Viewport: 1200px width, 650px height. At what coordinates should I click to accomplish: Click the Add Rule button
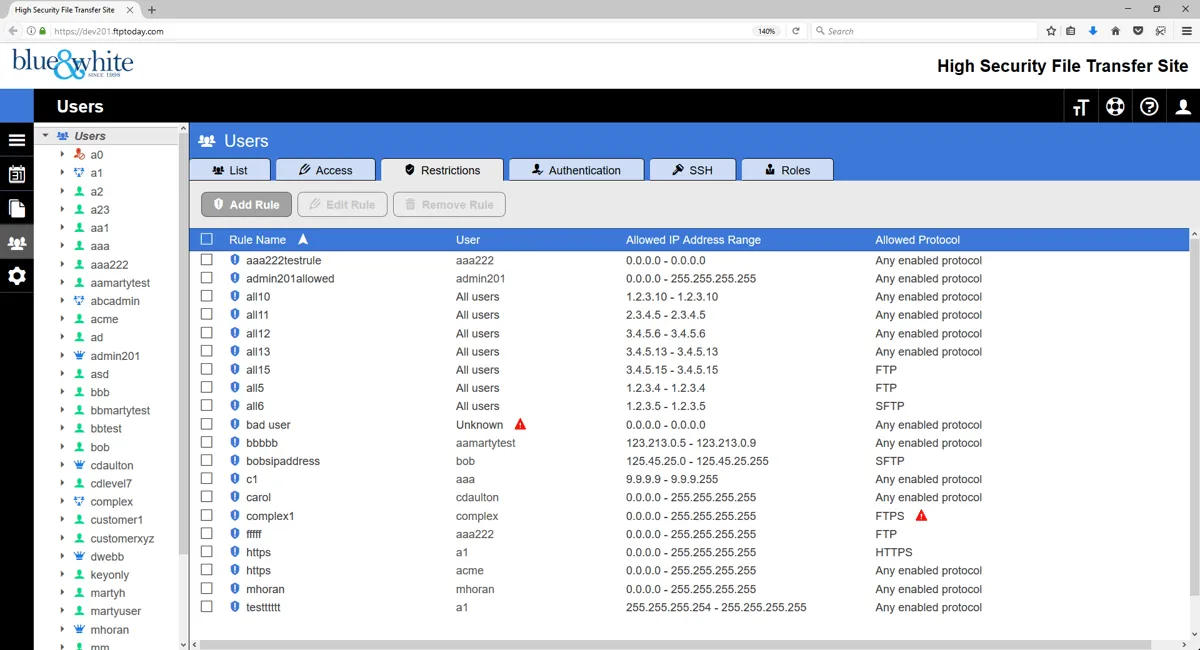246,205
